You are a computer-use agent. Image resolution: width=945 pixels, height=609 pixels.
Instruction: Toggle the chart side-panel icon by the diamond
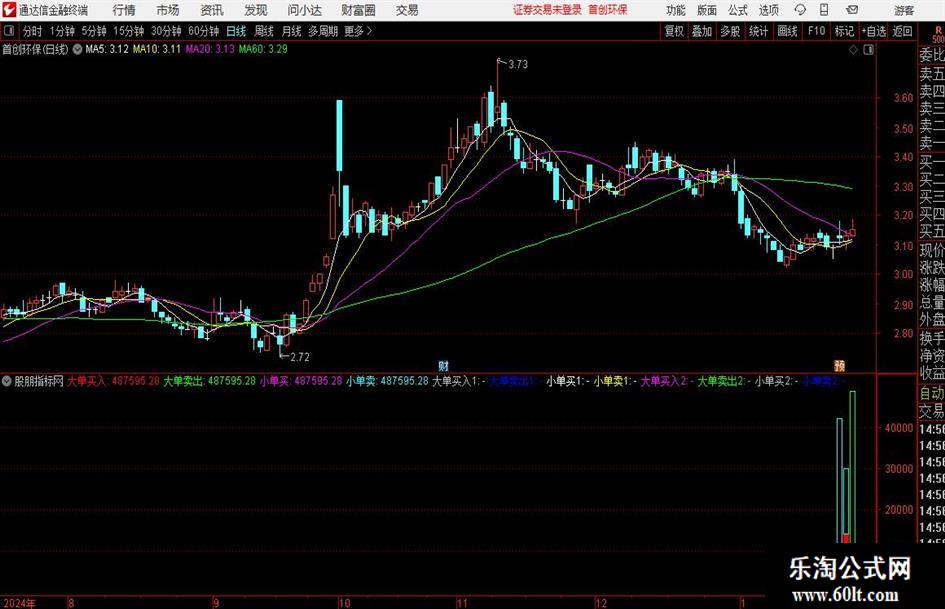[x=868, y=50]
